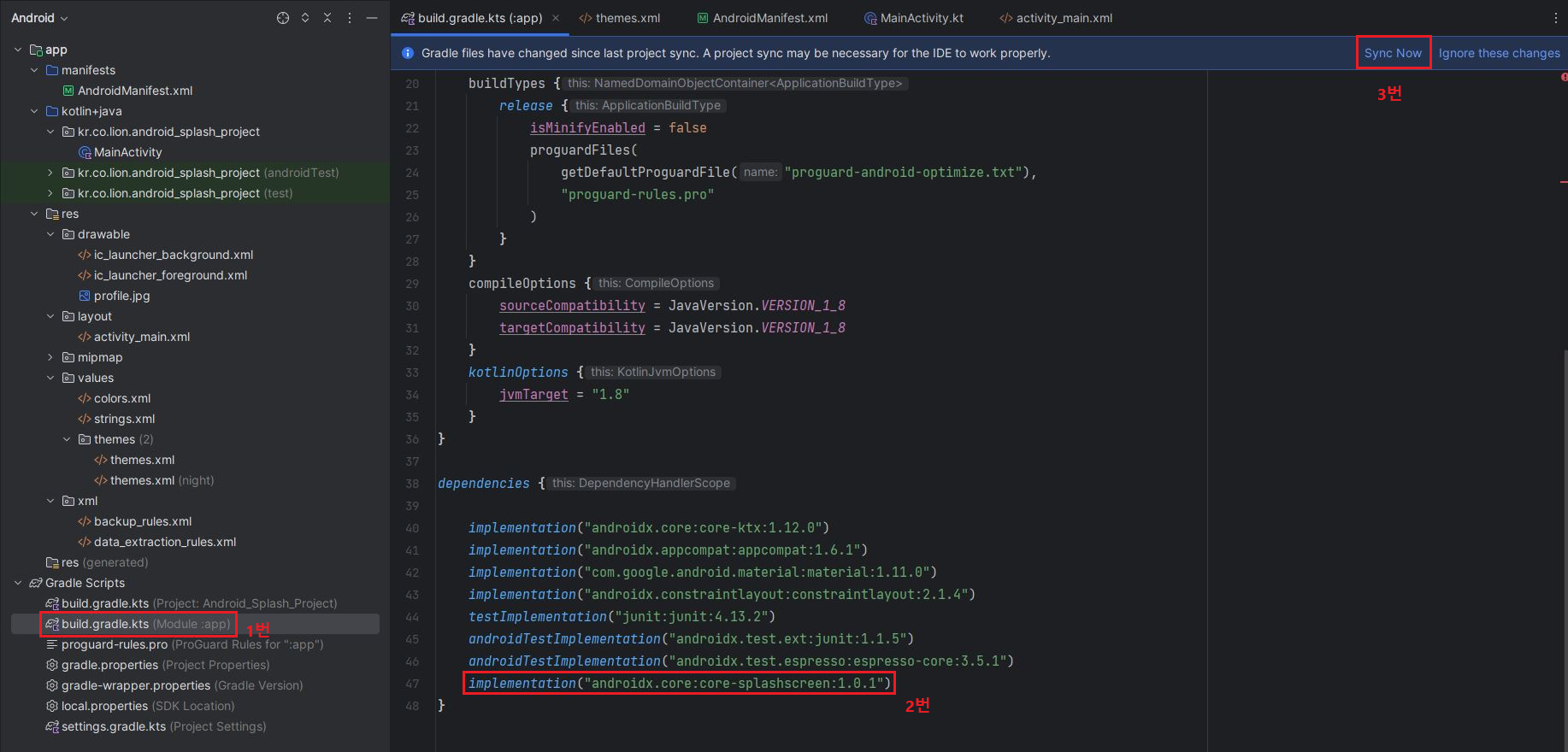Switch to the MainActivity.kt tab
This screenshot has width=1568, height=752.
pos(914,18)
